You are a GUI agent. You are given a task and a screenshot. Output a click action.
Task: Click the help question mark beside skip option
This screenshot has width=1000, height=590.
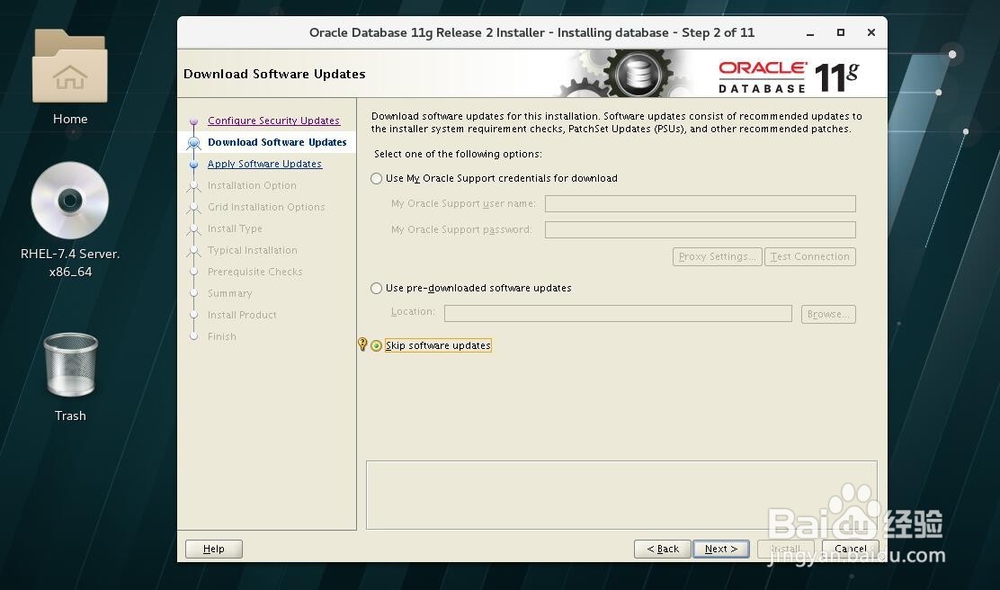(361, 345)
